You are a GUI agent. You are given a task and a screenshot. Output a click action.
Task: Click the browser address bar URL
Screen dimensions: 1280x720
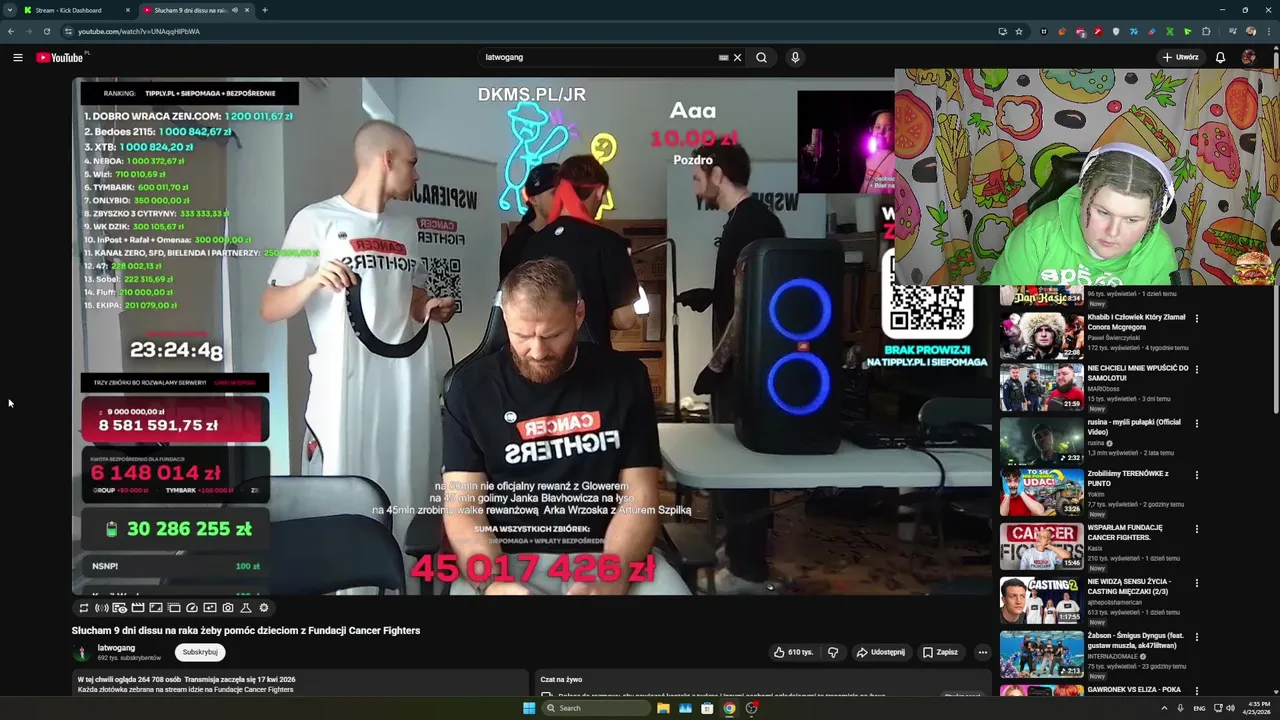(139, 31)
